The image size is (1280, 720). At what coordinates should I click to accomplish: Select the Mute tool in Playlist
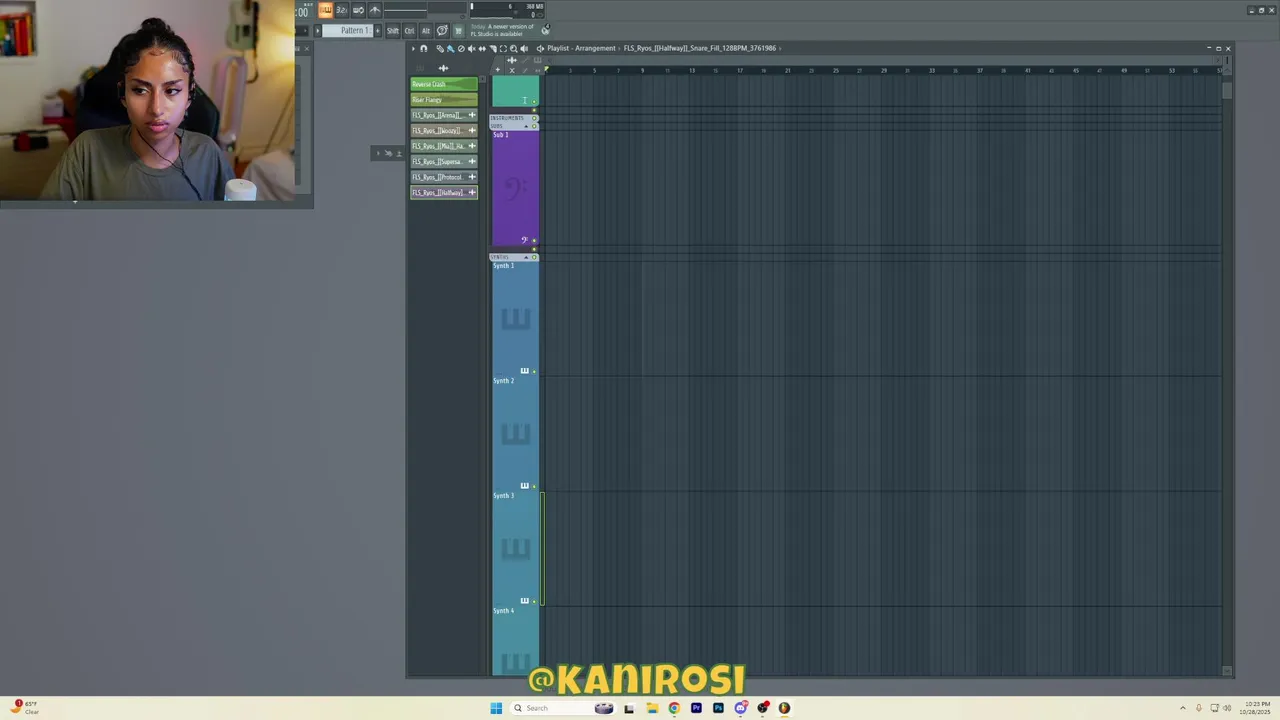(471, 48)
